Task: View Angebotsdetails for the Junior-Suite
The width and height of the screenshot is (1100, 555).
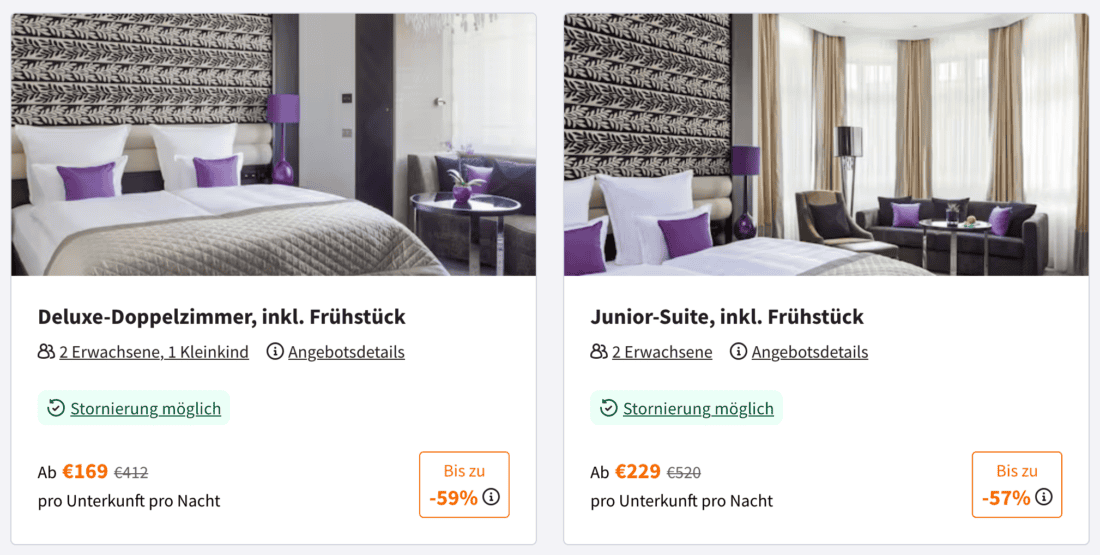Action: coord(809,352)
